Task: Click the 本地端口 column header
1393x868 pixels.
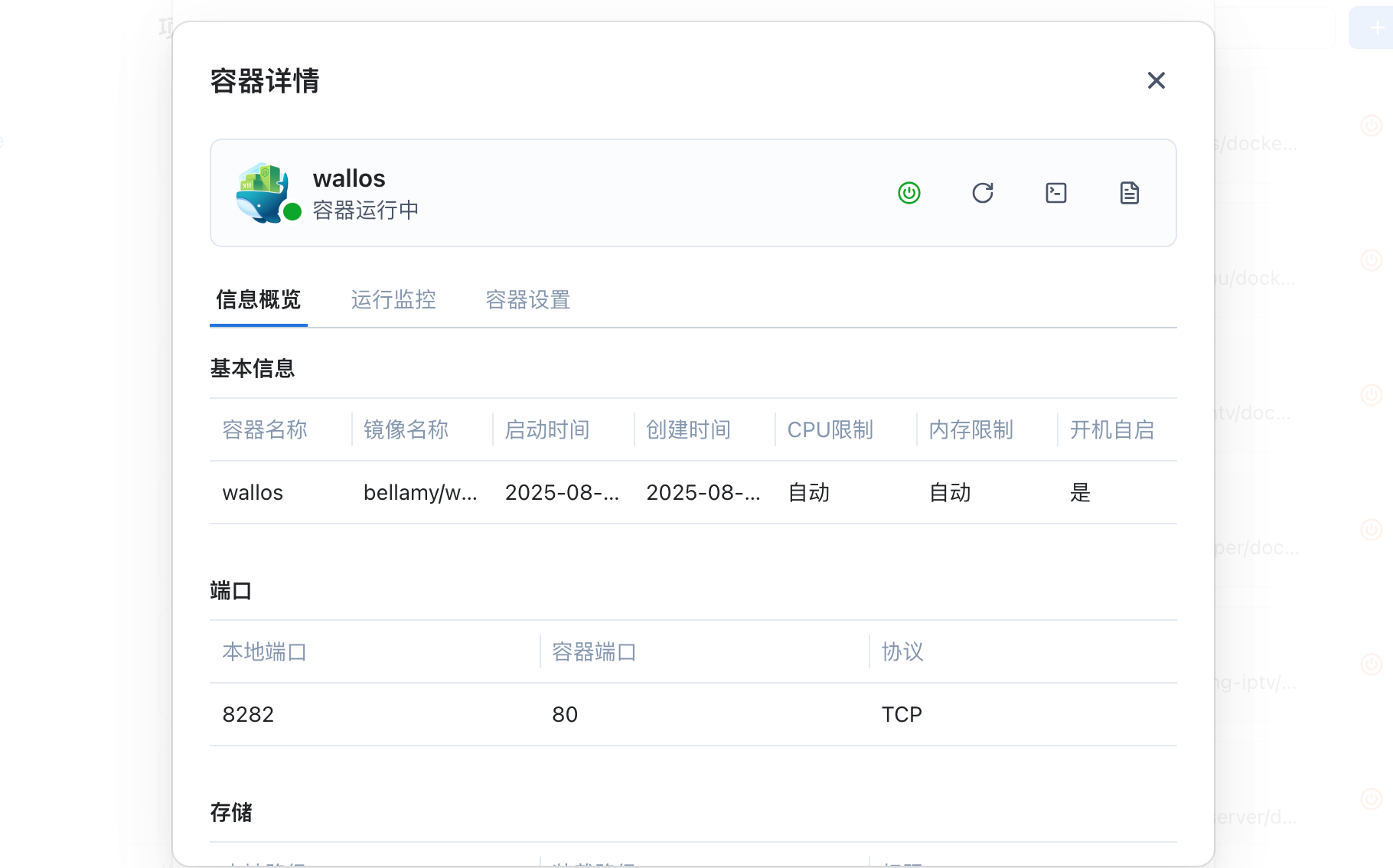Action: (265, 651)
